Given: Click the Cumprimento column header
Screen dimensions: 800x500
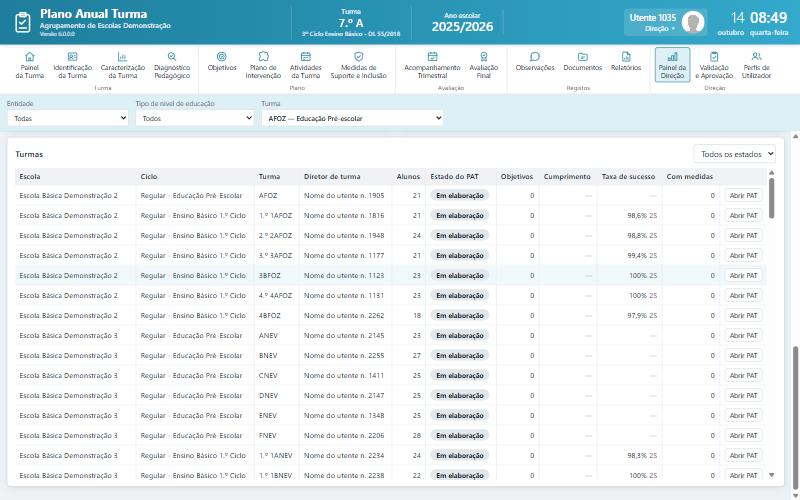Looking at the screenshot, I should (x=567, y=177).
